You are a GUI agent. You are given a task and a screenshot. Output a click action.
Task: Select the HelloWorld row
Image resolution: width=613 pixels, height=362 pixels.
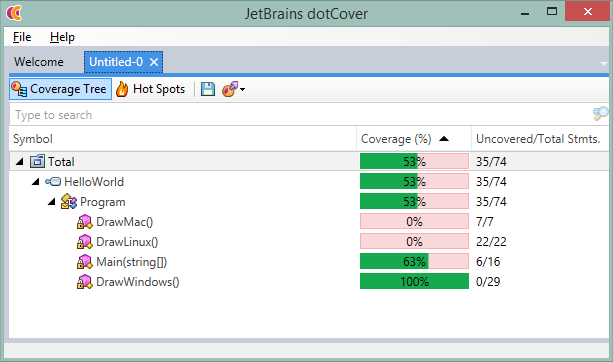(x=309, y=181)
